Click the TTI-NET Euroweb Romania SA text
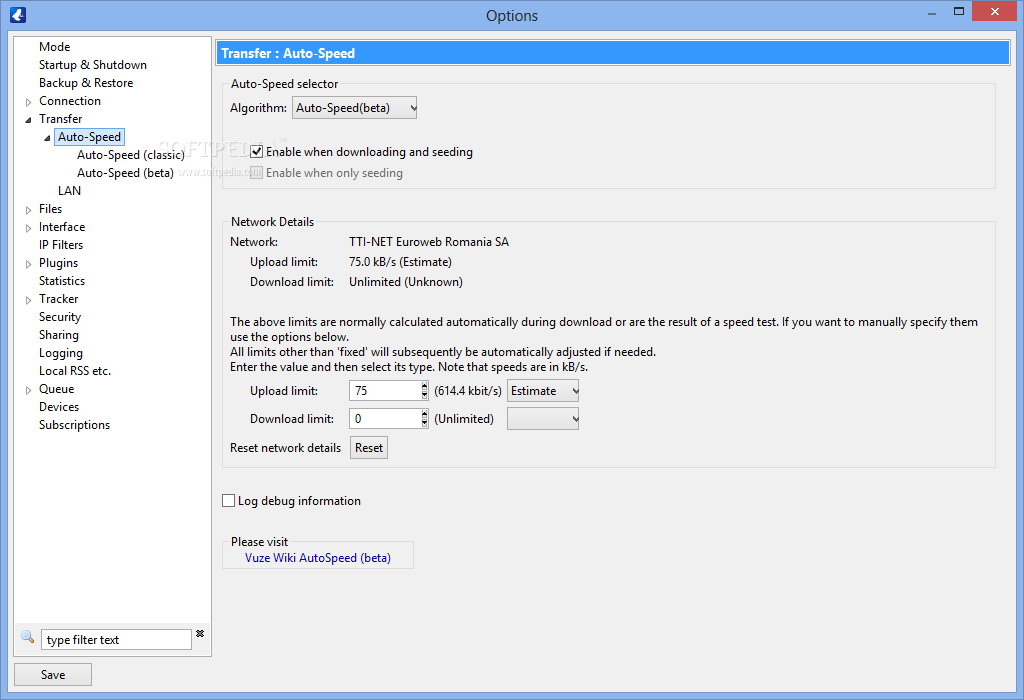 point(428,242)
